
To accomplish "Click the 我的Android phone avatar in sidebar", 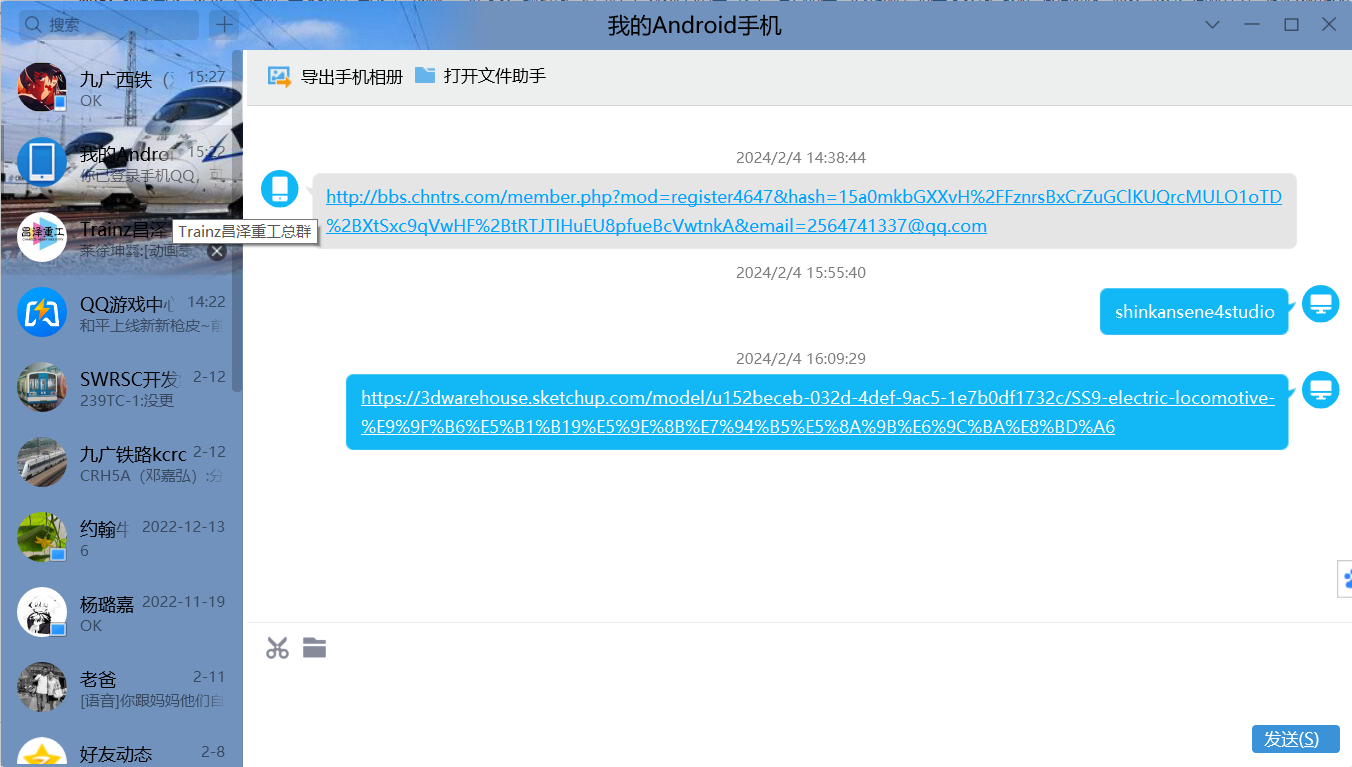I will [42, 162].
